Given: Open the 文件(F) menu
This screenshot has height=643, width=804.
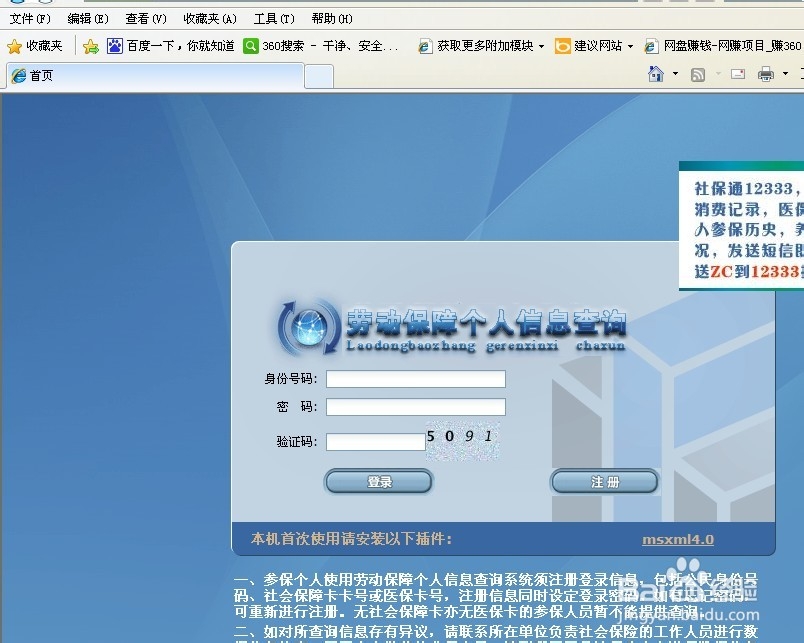Looking at the screenshot, I should 30,19.
